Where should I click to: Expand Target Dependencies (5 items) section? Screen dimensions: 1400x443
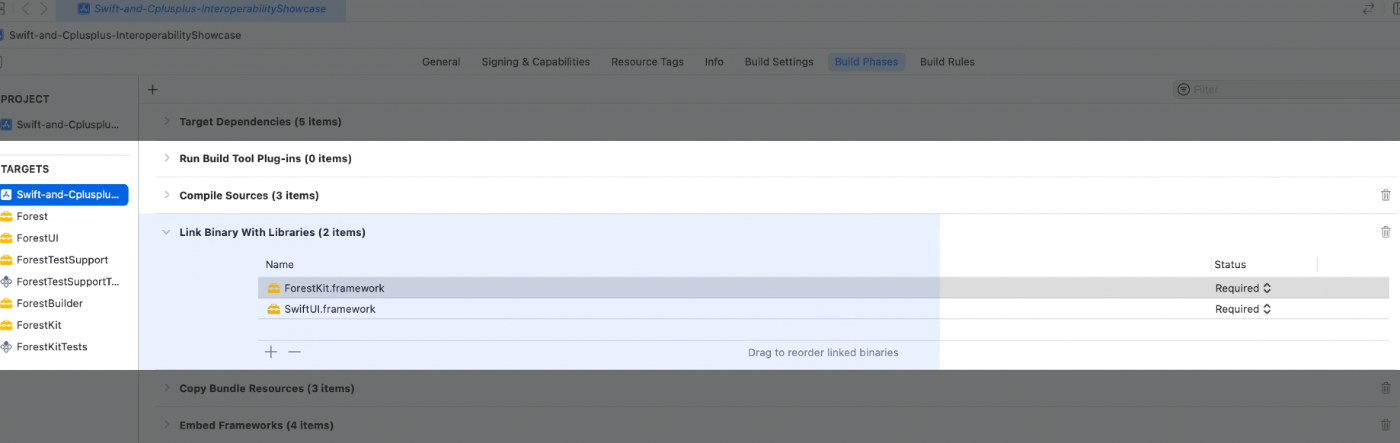coord(167,122)
